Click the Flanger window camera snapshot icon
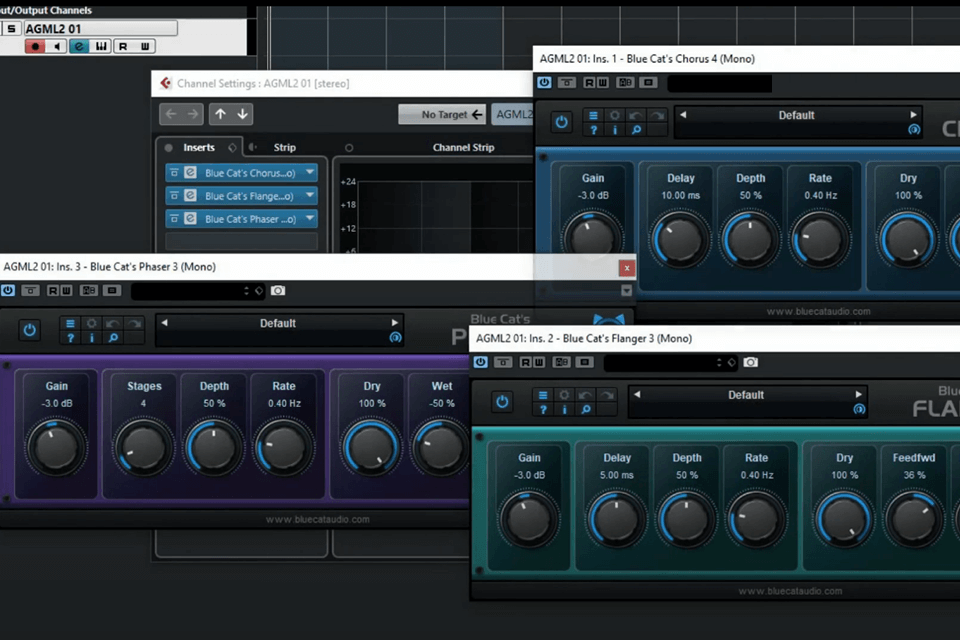The height and width of the screenshot is (640, 960). click(751, 362)
